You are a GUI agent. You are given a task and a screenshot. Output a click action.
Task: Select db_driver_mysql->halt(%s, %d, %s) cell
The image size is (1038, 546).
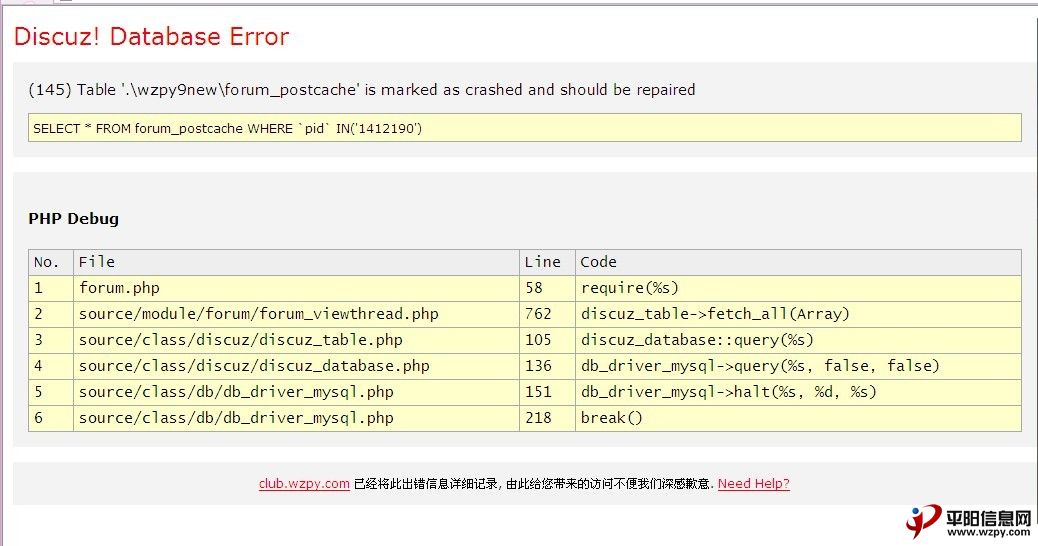pos(798,392)
